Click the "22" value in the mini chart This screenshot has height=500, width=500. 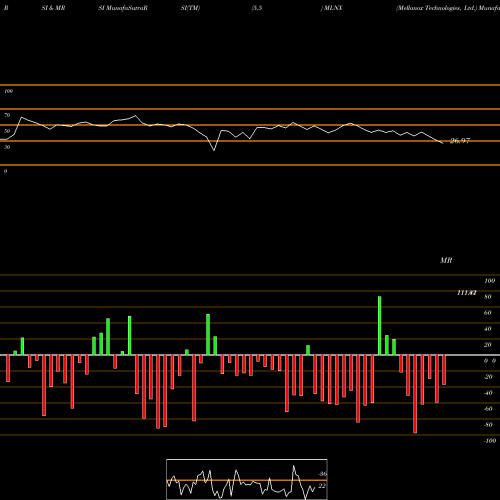322,486
